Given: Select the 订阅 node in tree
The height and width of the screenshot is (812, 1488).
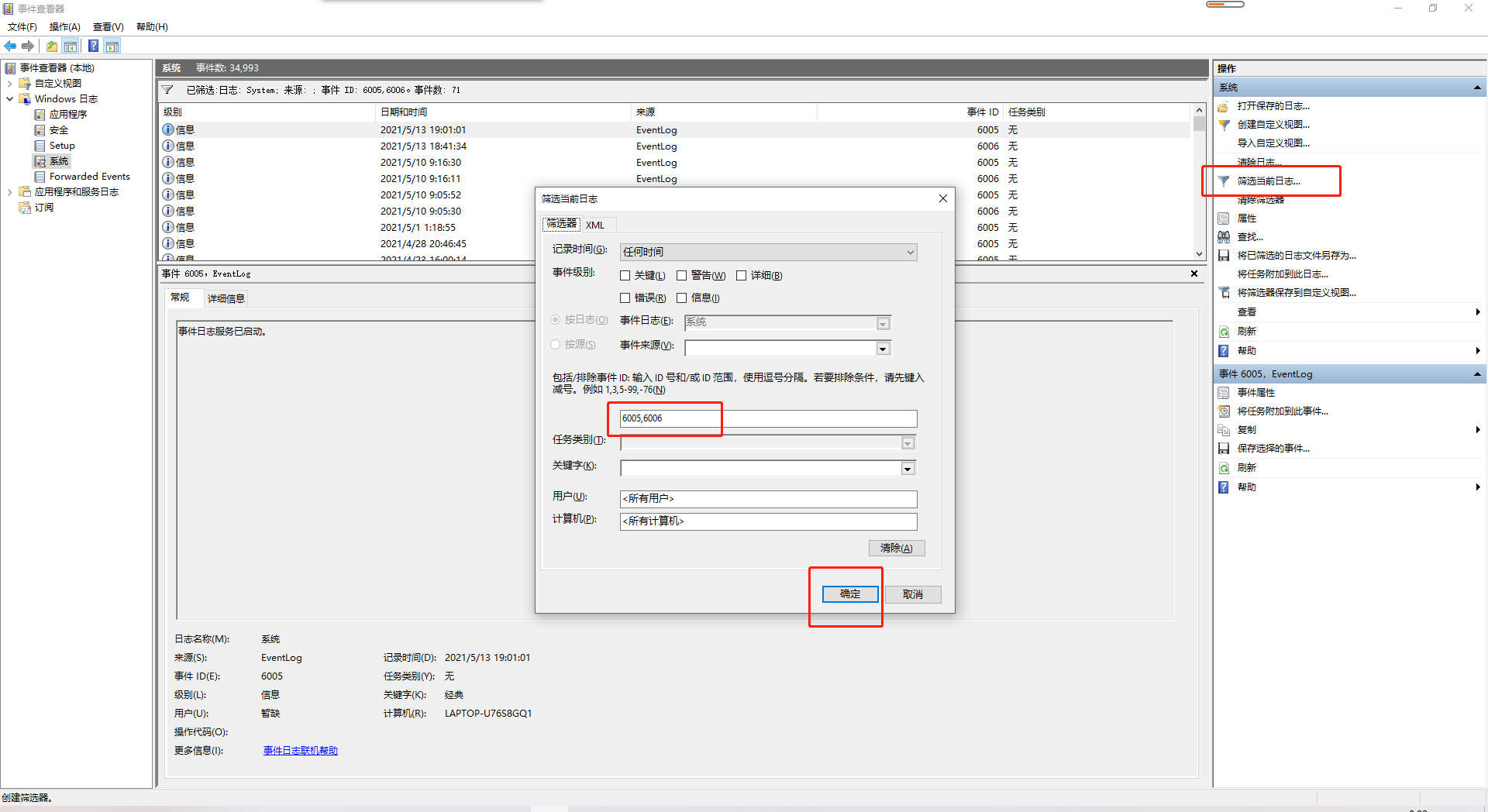Looking at the screenshot, I should tap(44, 208).
